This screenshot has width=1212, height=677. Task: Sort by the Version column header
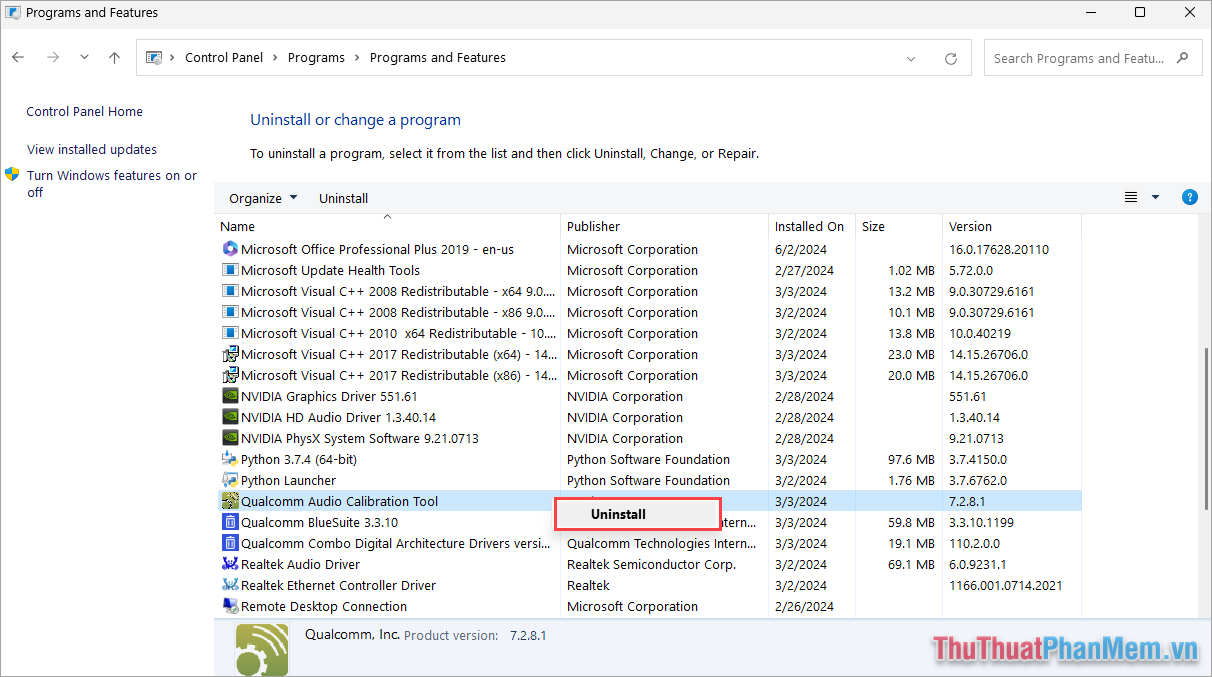point(1011,226)
